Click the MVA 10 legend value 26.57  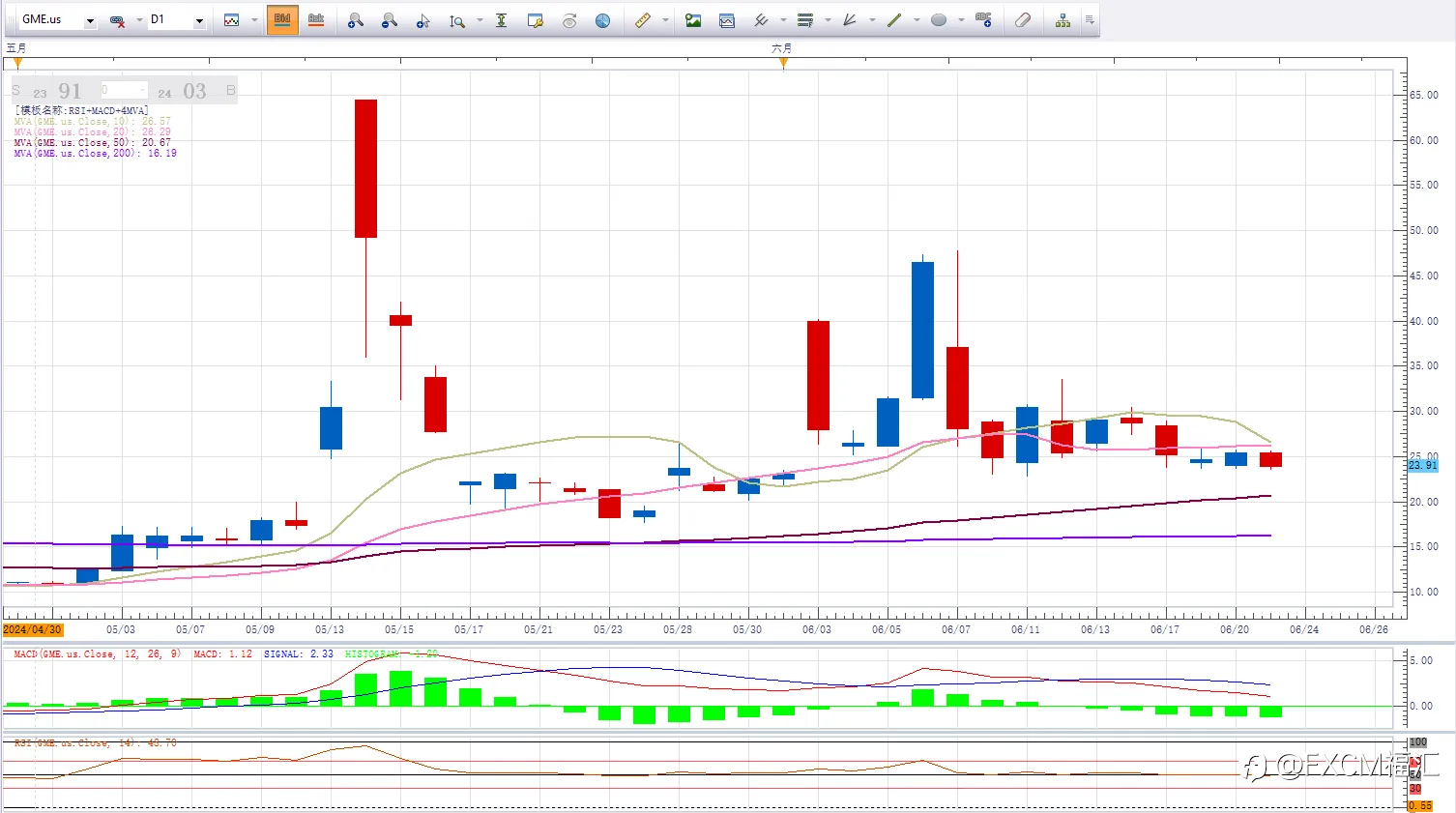point(157,122)
